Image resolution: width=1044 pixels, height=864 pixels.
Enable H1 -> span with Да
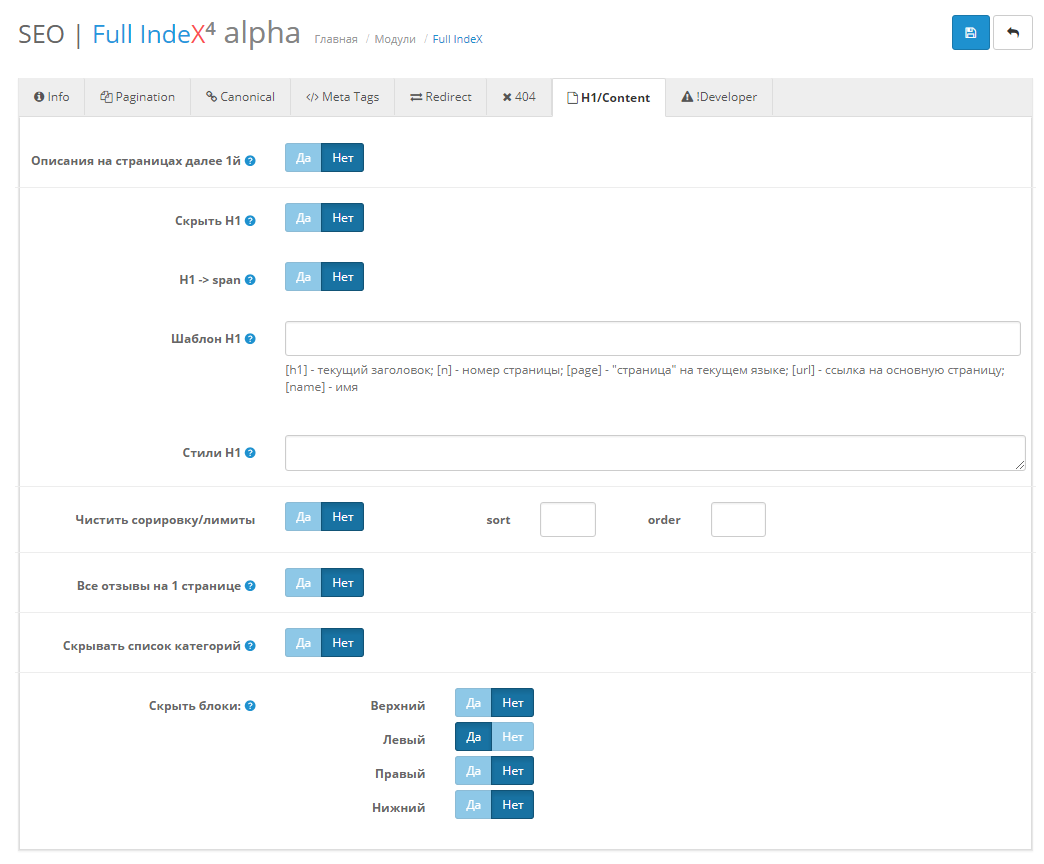coord(304,277)
